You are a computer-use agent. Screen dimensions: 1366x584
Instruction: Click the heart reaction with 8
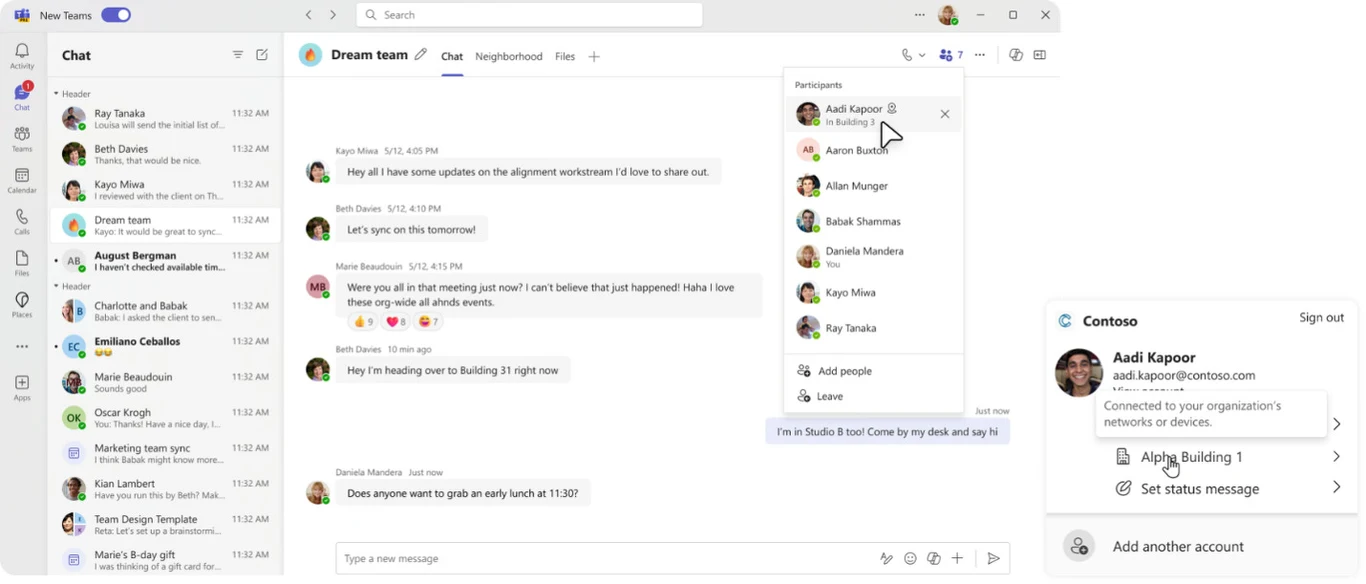point(397,322)
